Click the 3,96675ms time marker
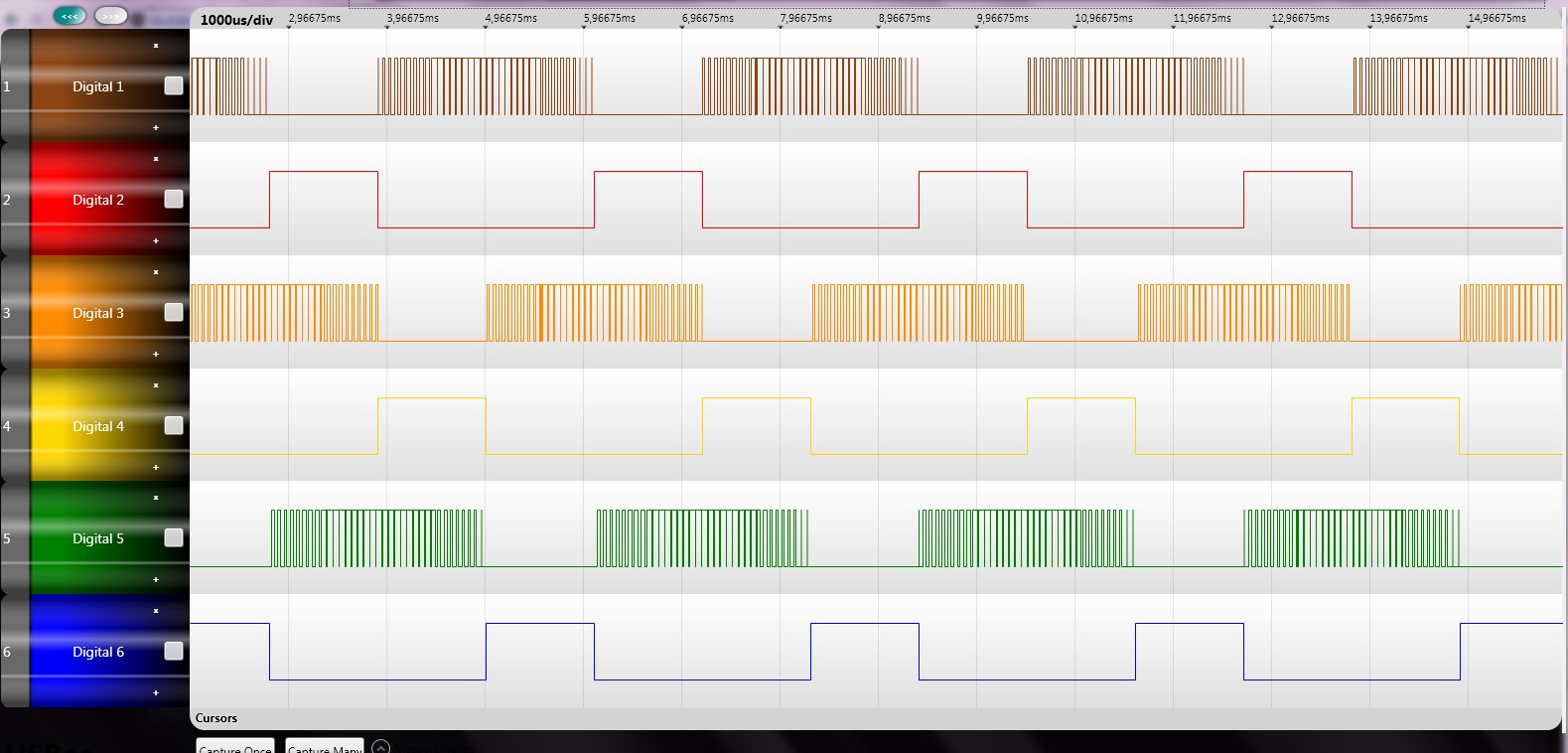 pyautogui.click(x=413, y=18)
